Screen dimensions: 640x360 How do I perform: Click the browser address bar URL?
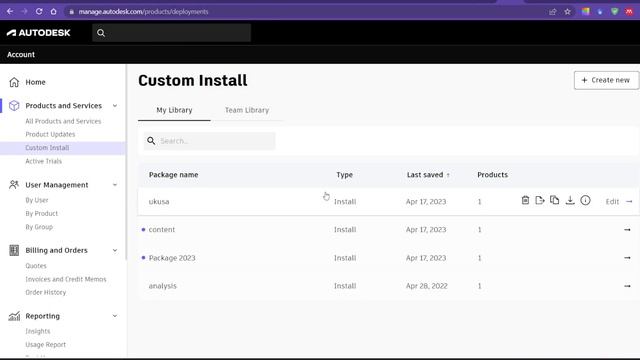tap(143, 11)
